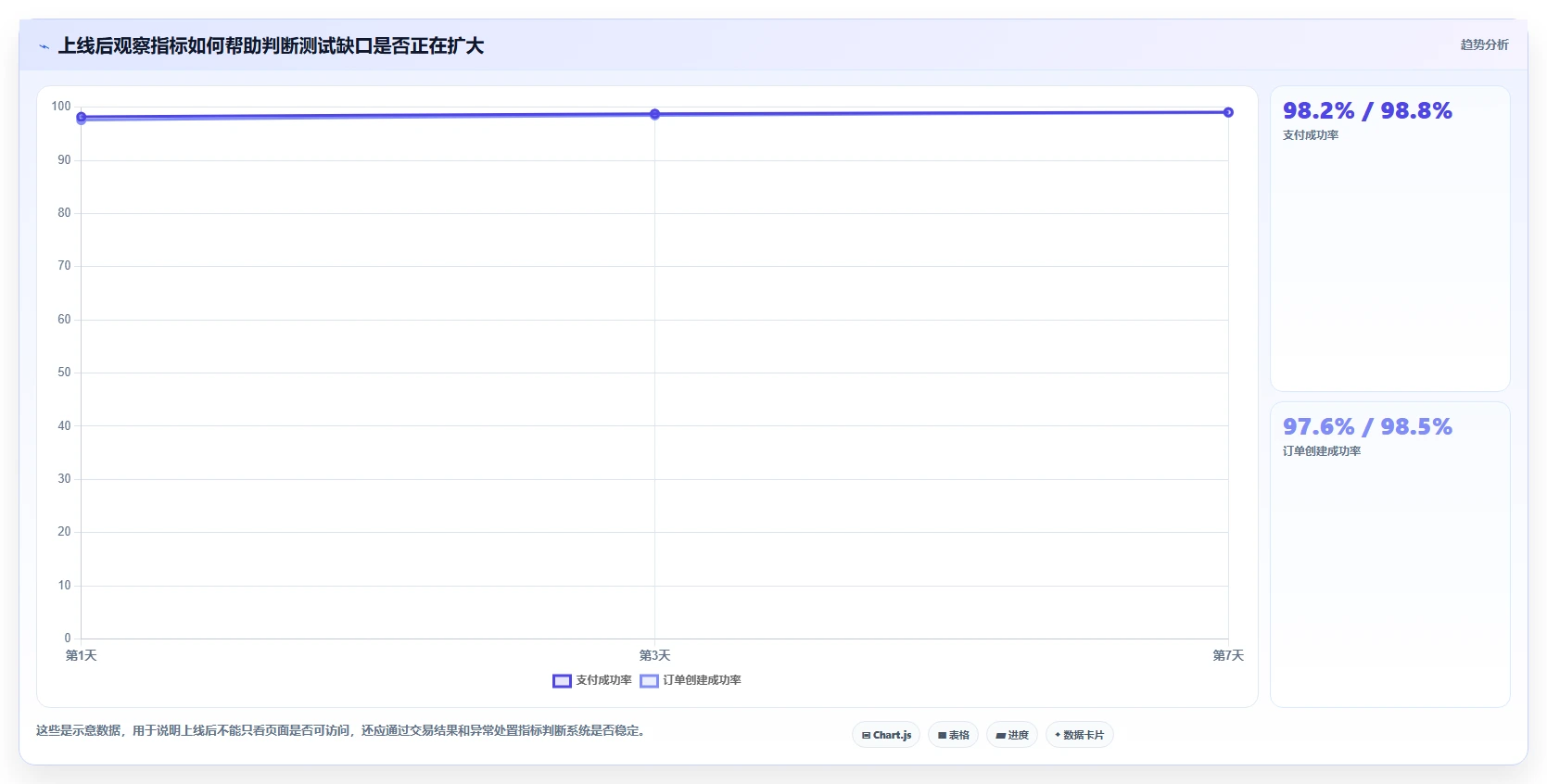Viewport: 1547px width, 784px height.
Task: Click the 第7天 axis label
Action: coord(1228,655)
